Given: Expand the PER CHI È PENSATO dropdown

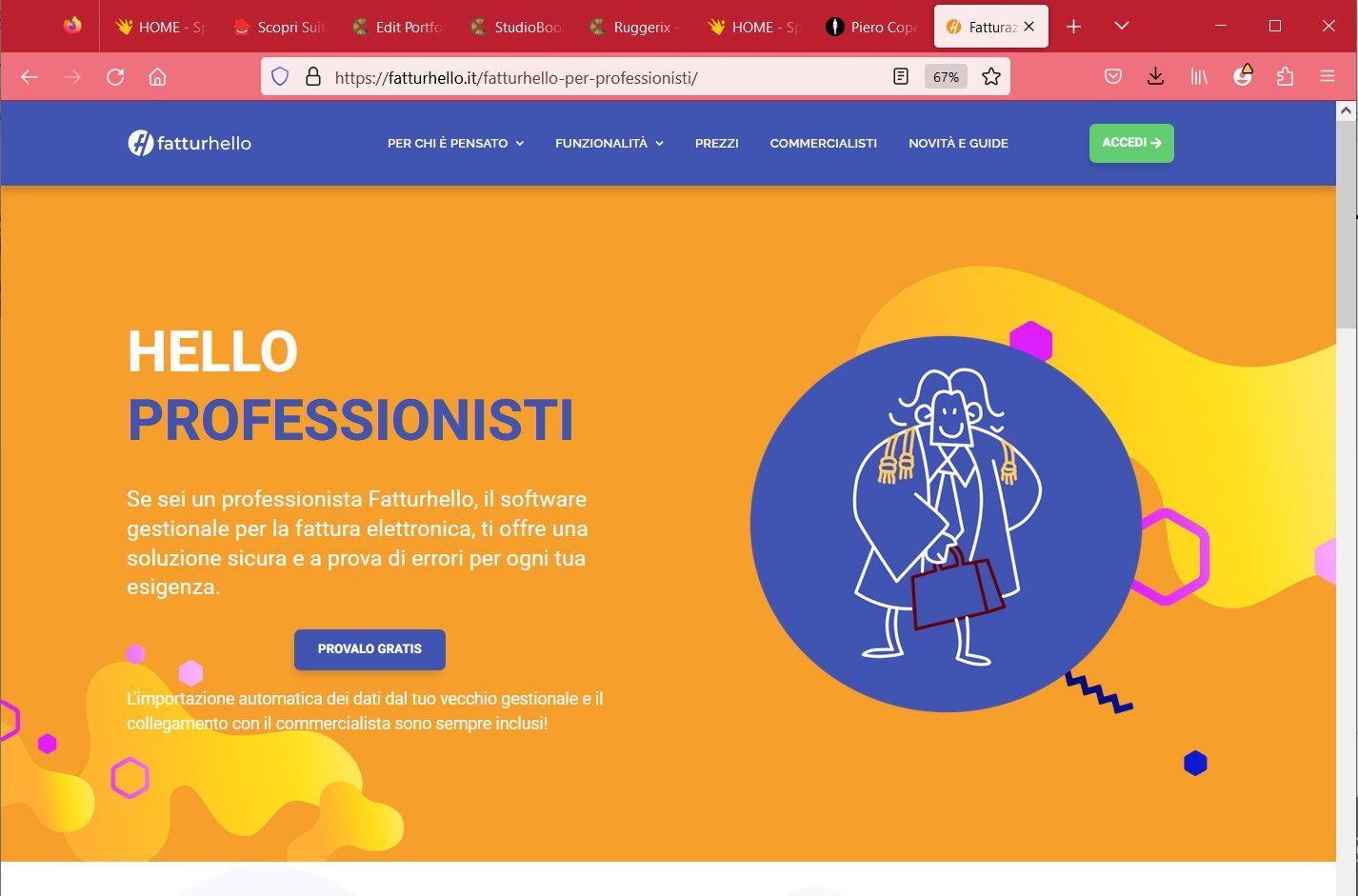Looking at the screenshot, I should tap(455, 143).
